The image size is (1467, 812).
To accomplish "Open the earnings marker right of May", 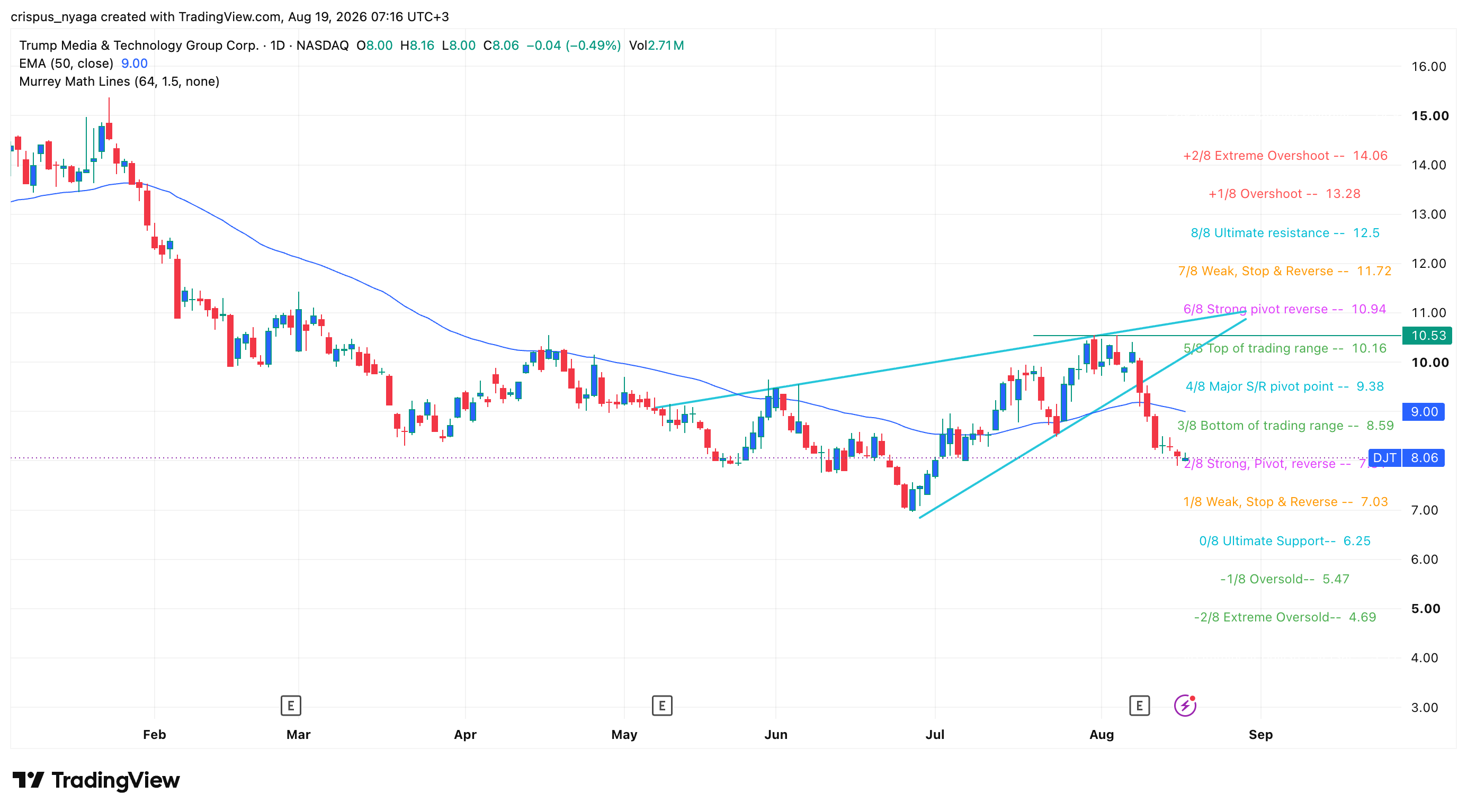I will click(662, 706).
